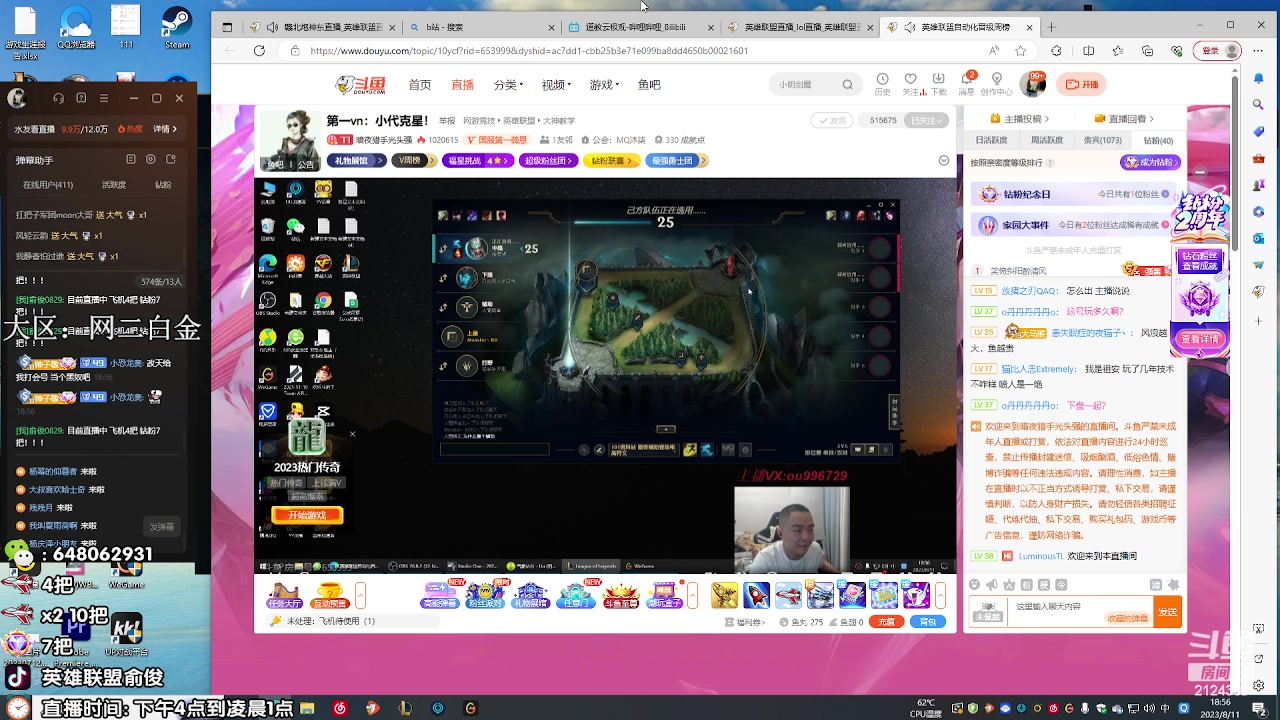Open Steam desktop shortcut
Viewport: 1280px width, 720px height.
click(x=177, y=27)
